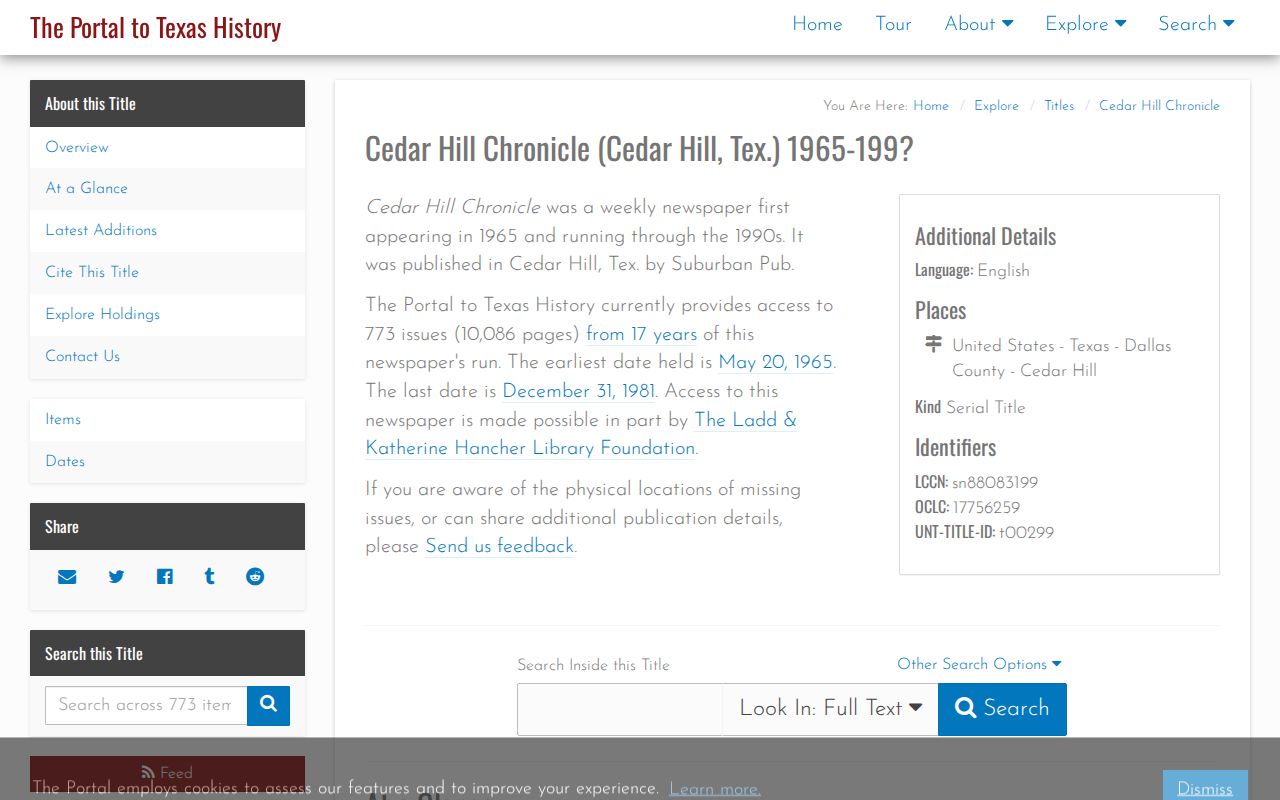Expand the Explore menu

click(x=1085, y=24)
